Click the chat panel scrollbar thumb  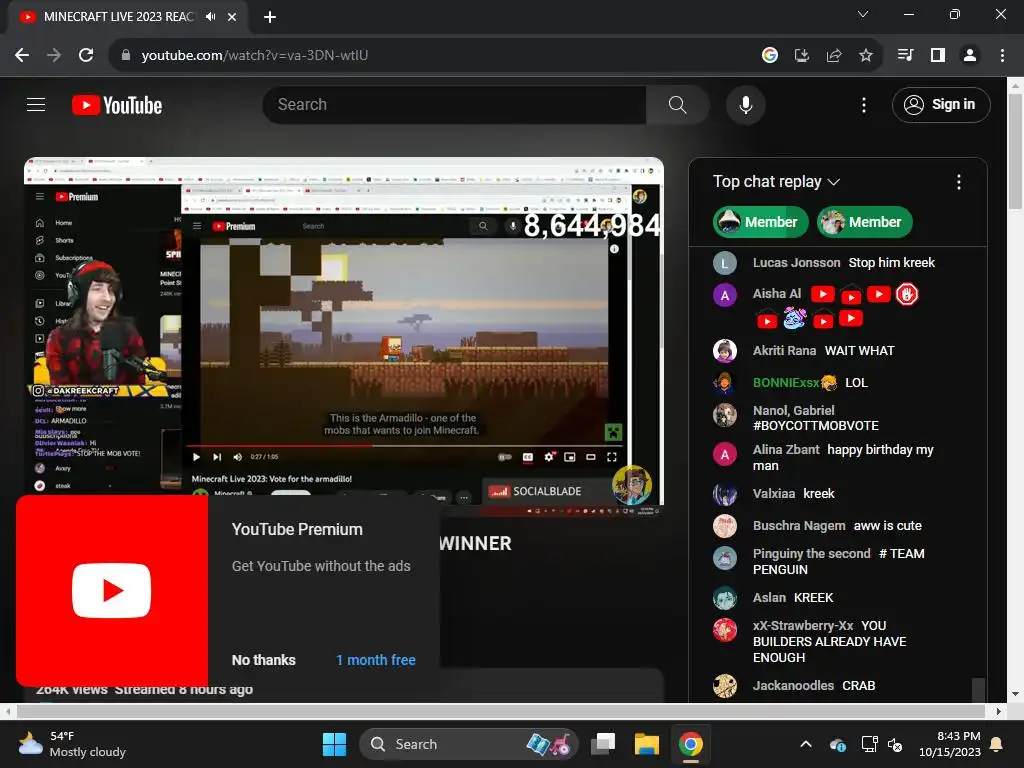(978, 690)
